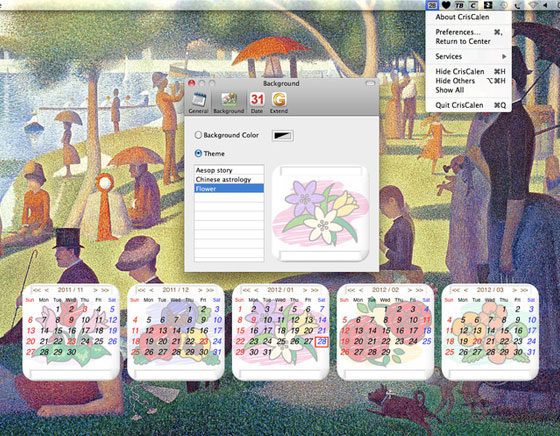
Task: Go to next month on 2012/03 calendar
Action: (515, 290)
